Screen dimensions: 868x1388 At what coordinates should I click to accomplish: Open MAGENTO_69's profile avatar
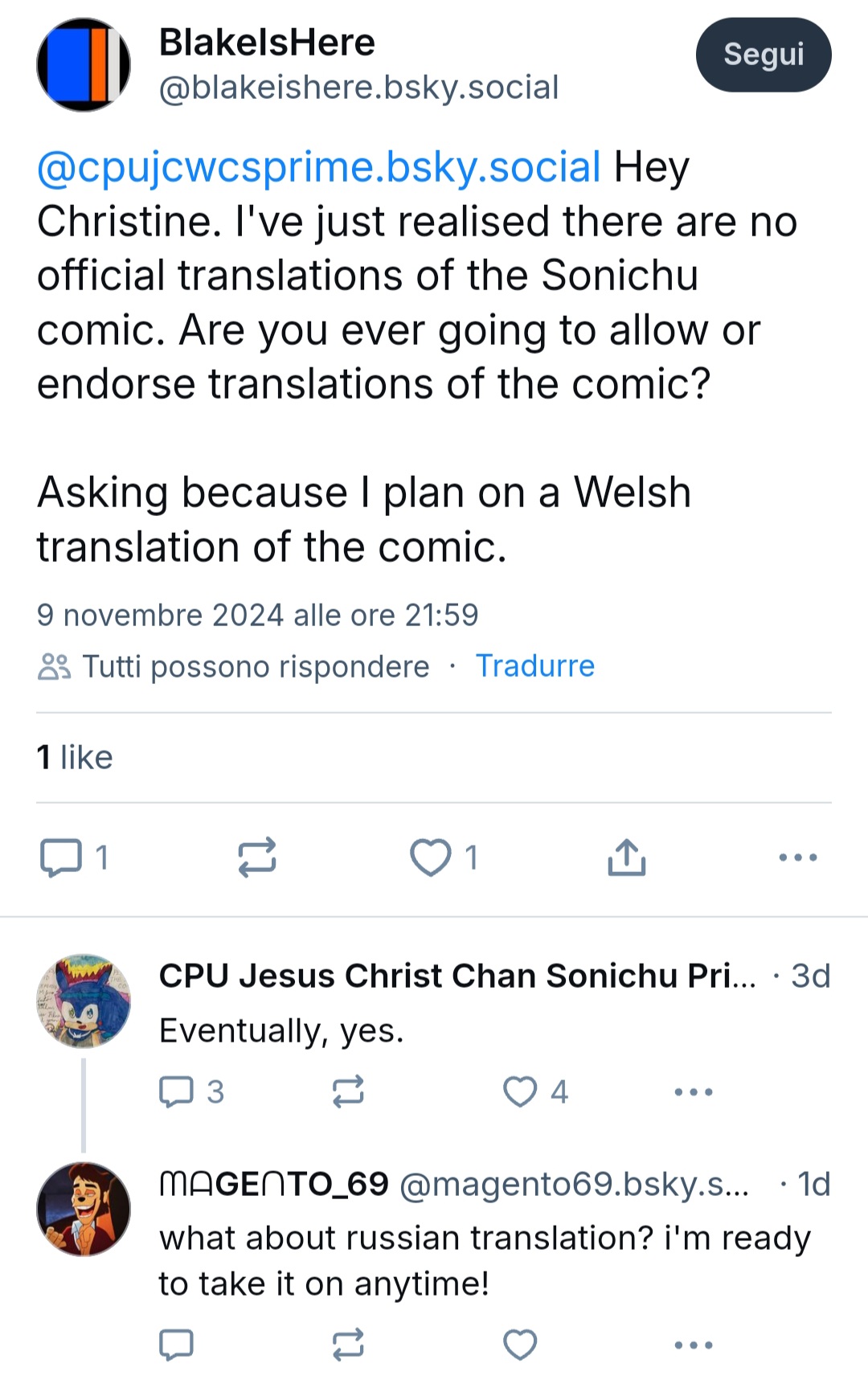84,1209
